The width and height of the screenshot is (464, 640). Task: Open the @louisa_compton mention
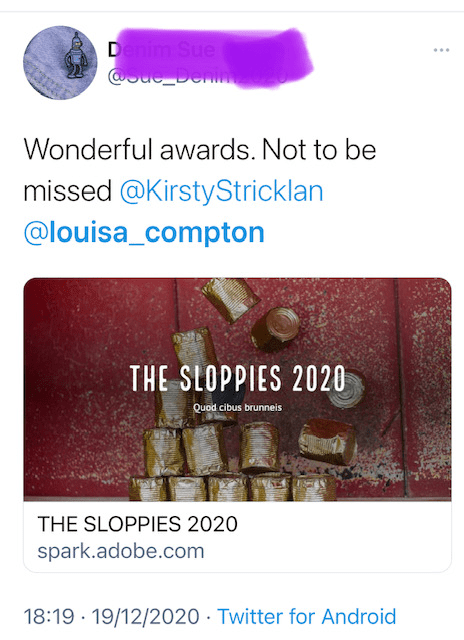click(144, 233)
